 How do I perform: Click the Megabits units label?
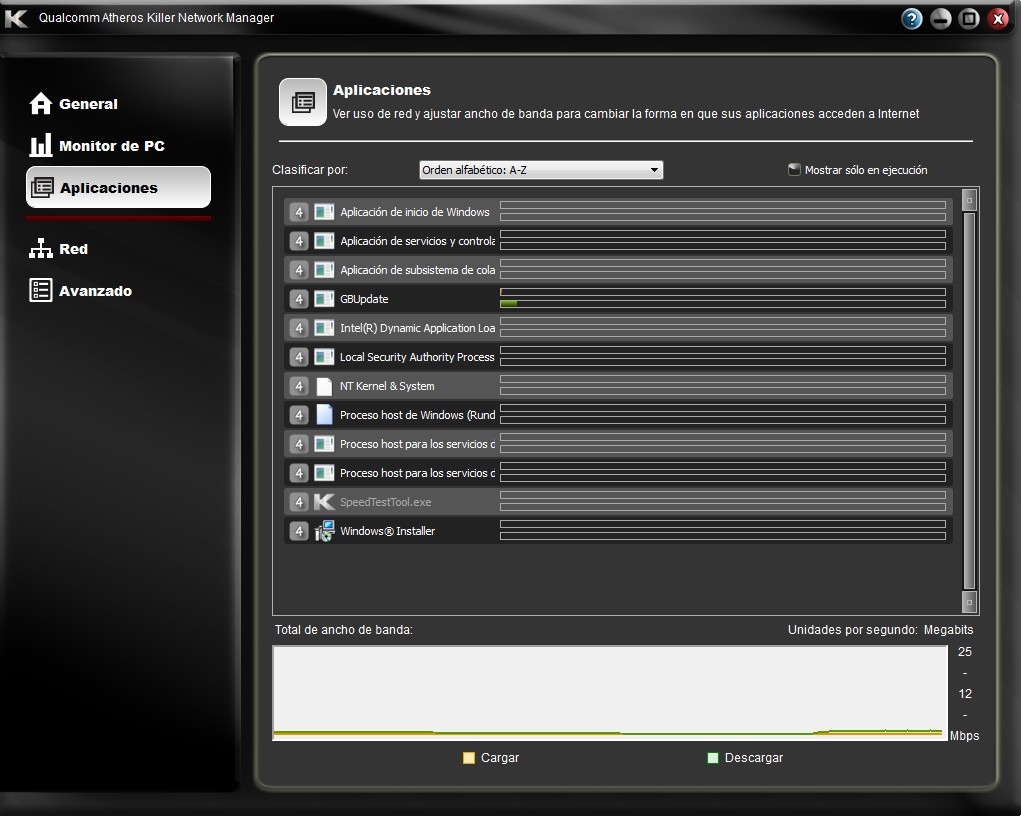(x=948, y=630)
